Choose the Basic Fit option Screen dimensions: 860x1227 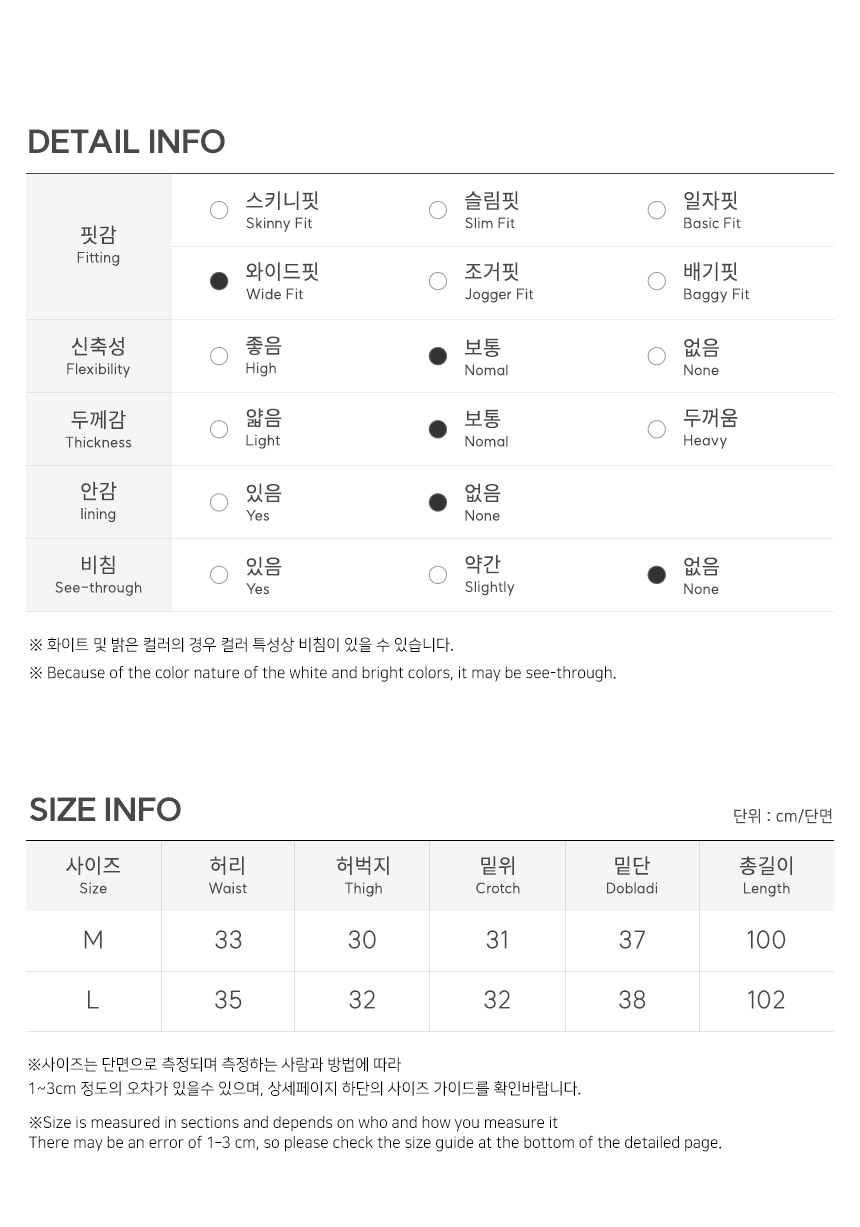pyautogui.click(x=657, y=210)
